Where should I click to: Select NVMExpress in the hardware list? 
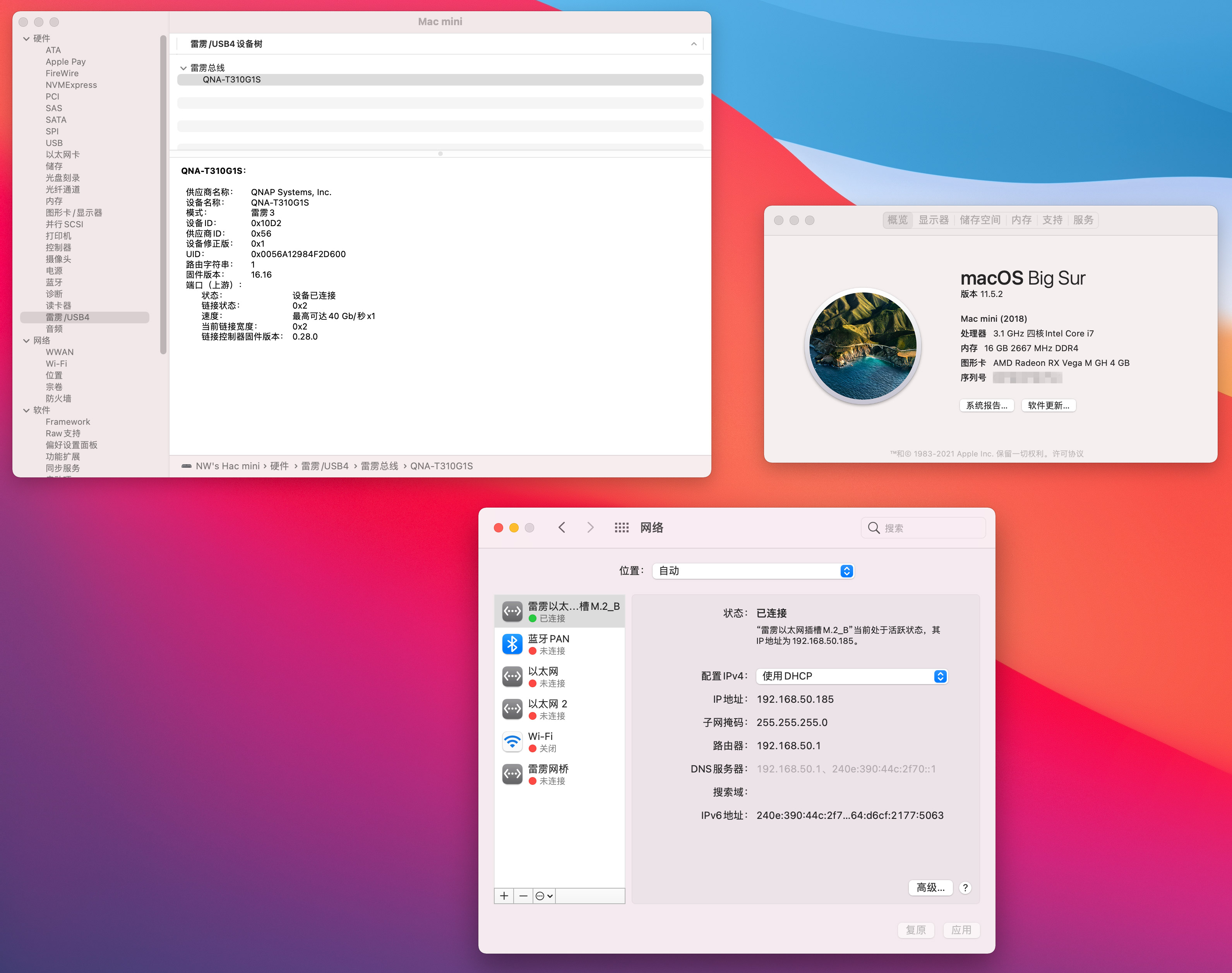tap(71, 85)
